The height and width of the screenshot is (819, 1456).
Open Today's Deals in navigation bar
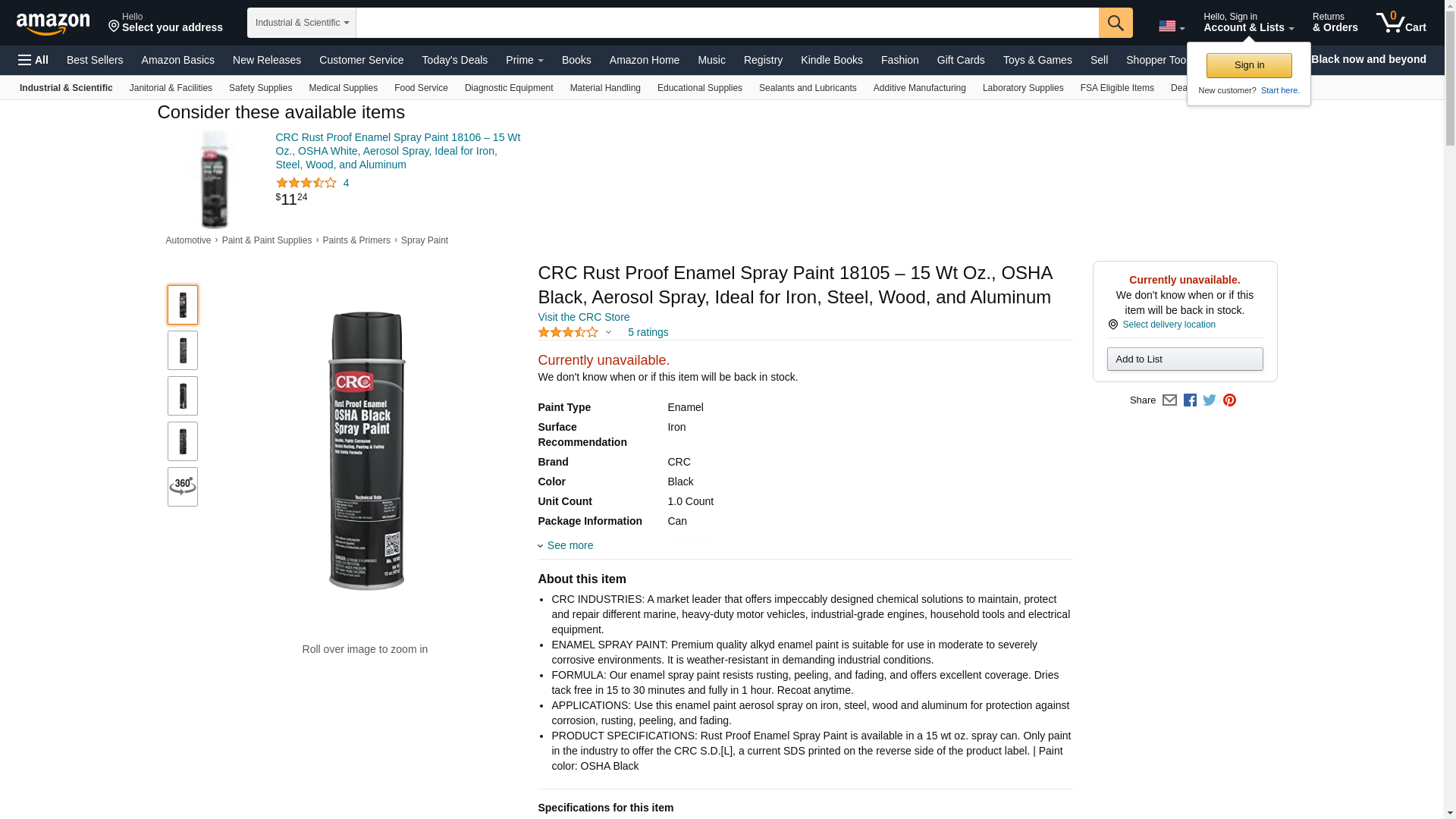(454, 60)
